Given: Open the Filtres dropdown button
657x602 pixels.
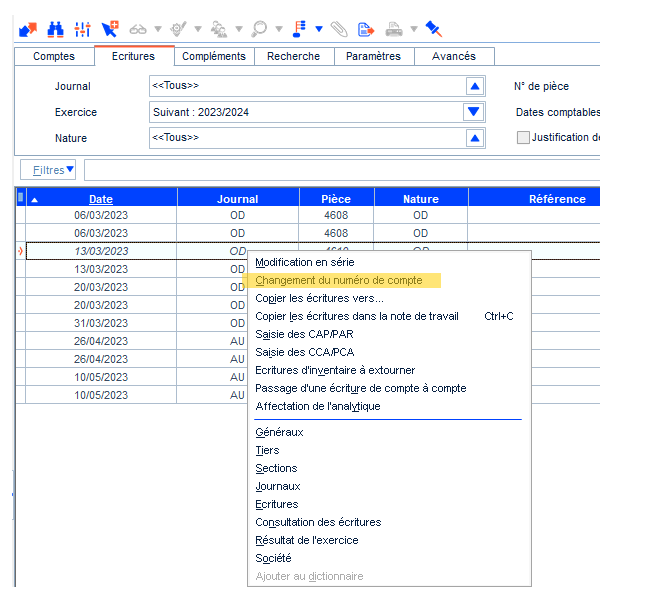Looking at the screenshot, I should coord(48,170).
